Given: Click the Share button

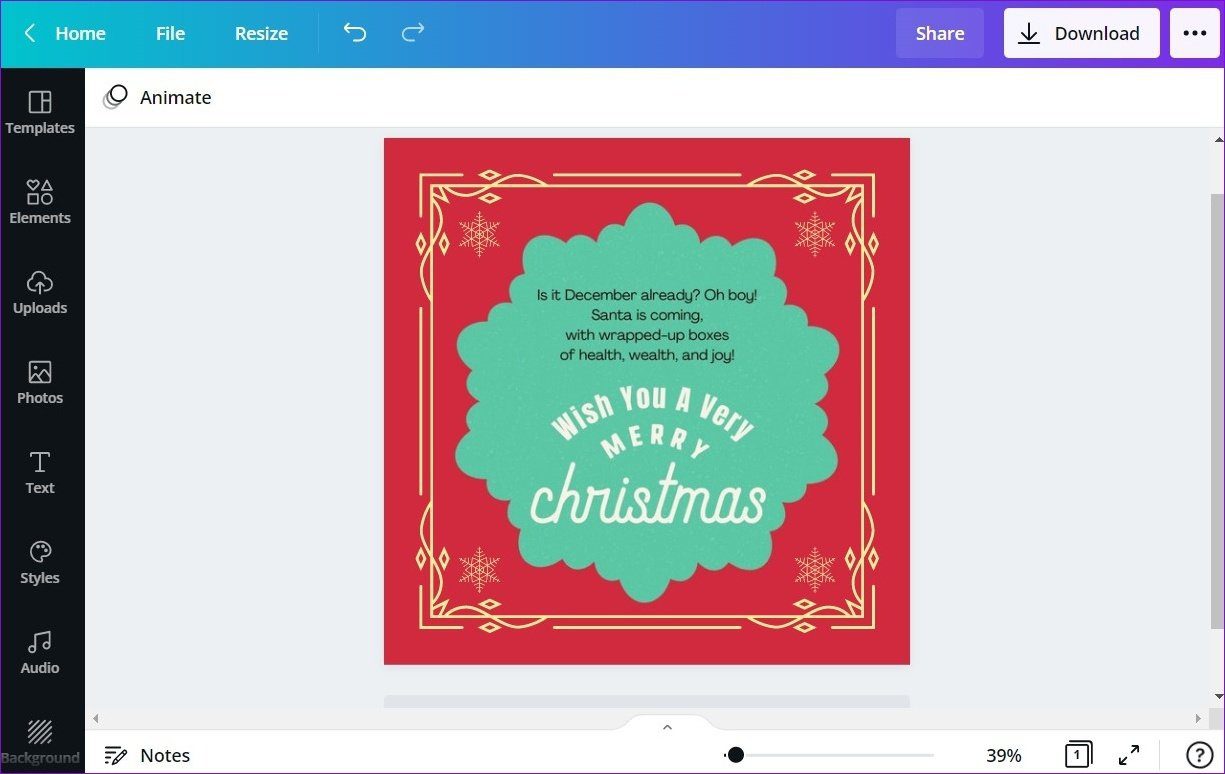Looking at the screenshot, I should [x=940, y=33].
